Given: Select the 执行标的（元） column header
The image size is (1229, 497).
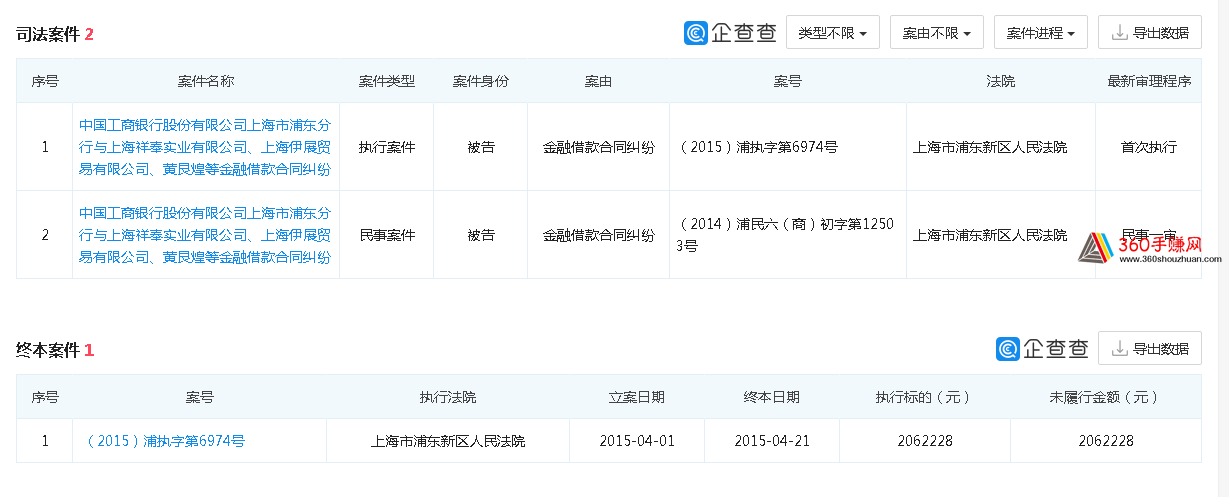Looking at the screenshot, I should tap(925, 397).
